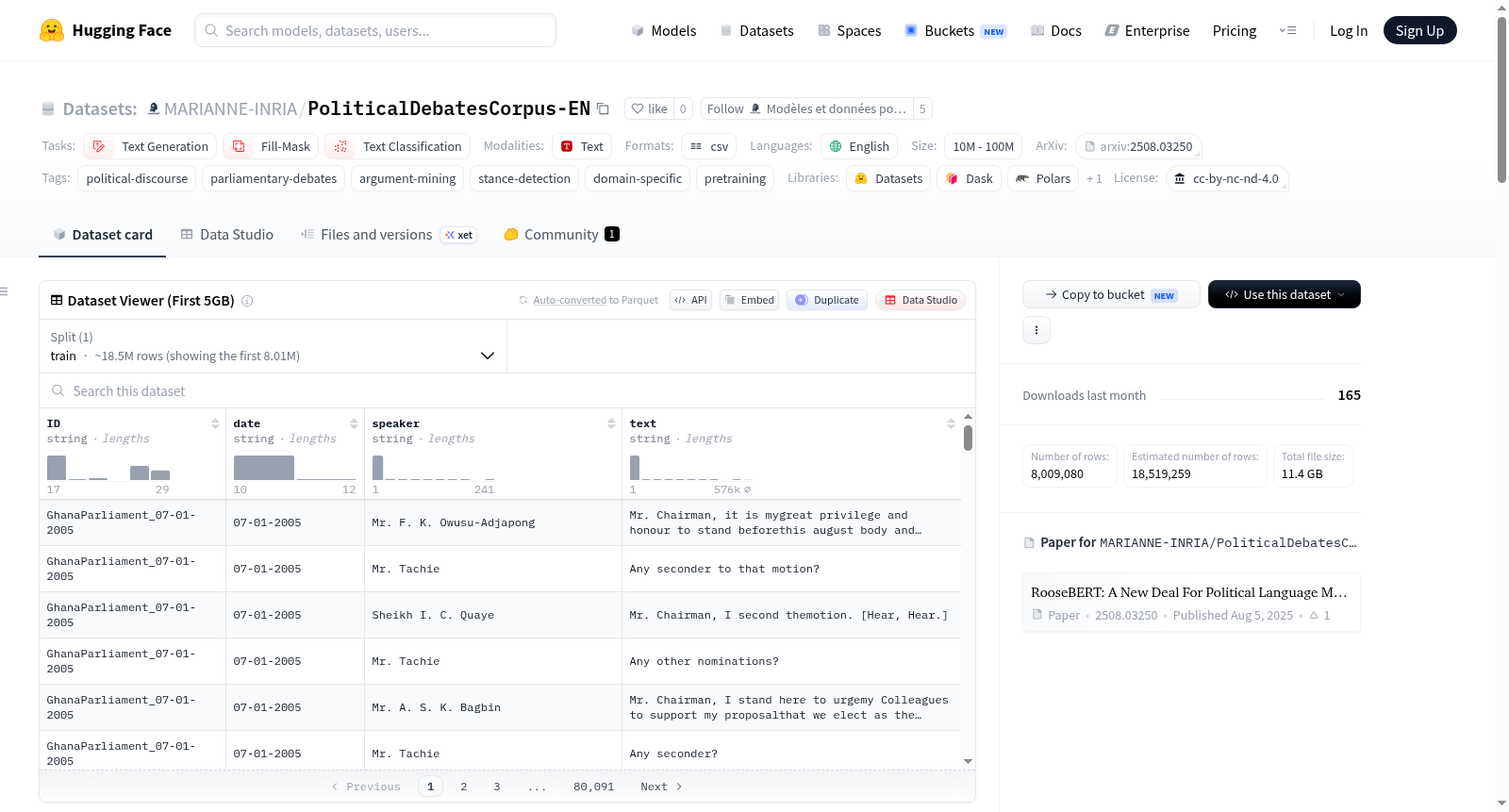The height and width of the screenshot is (812, 1509).
Task: Open the extra navigation menu dropdown
Action: (1287, 30)
